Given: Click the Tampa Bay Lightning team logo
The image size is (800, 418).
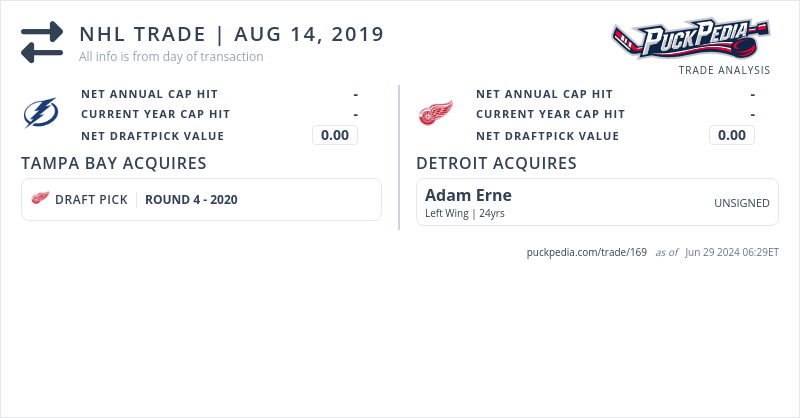Looking at the screenshot, I should (x=41, y=114).
